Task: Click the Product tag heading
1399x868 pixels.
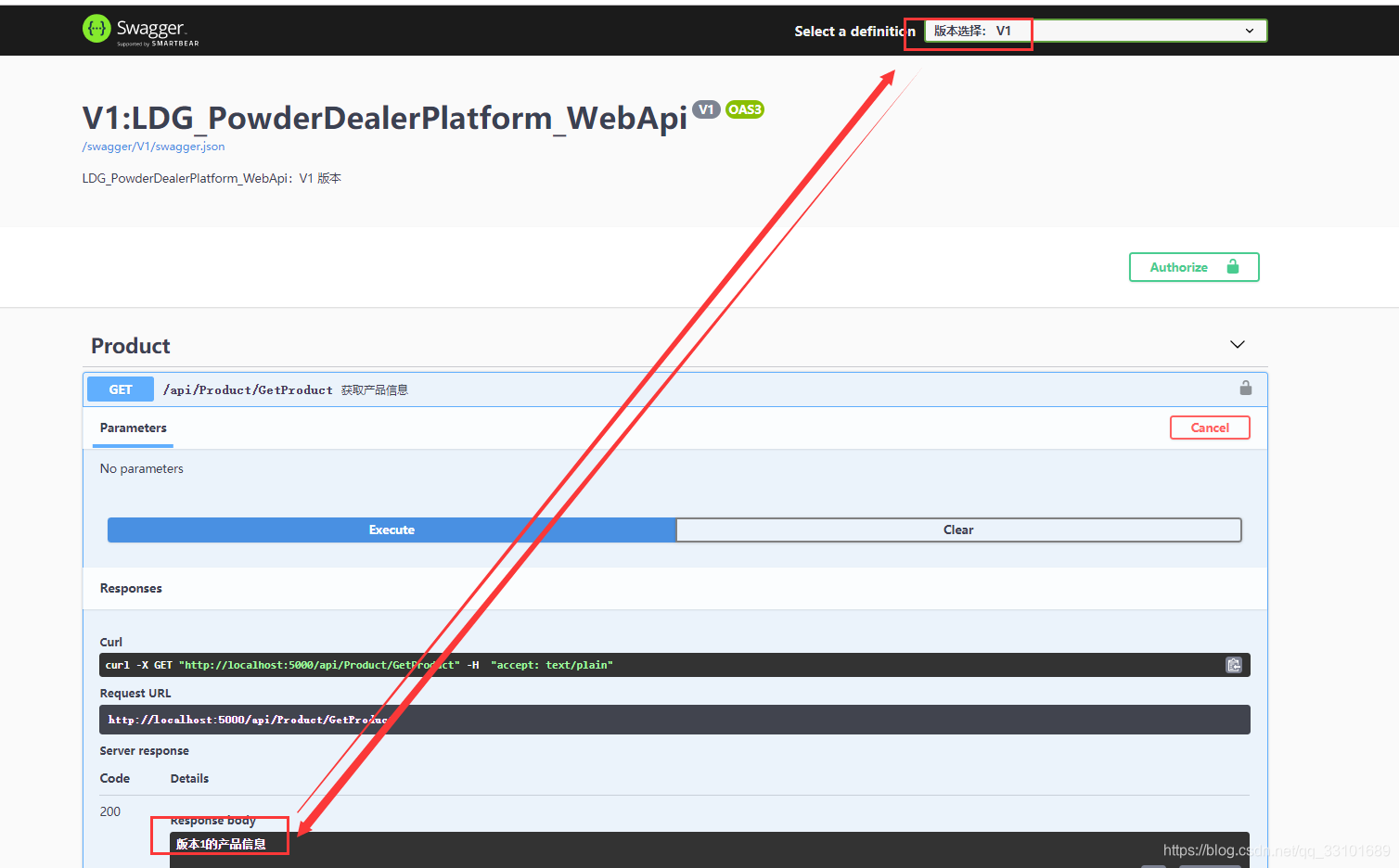Action: [x=131, y=346]
